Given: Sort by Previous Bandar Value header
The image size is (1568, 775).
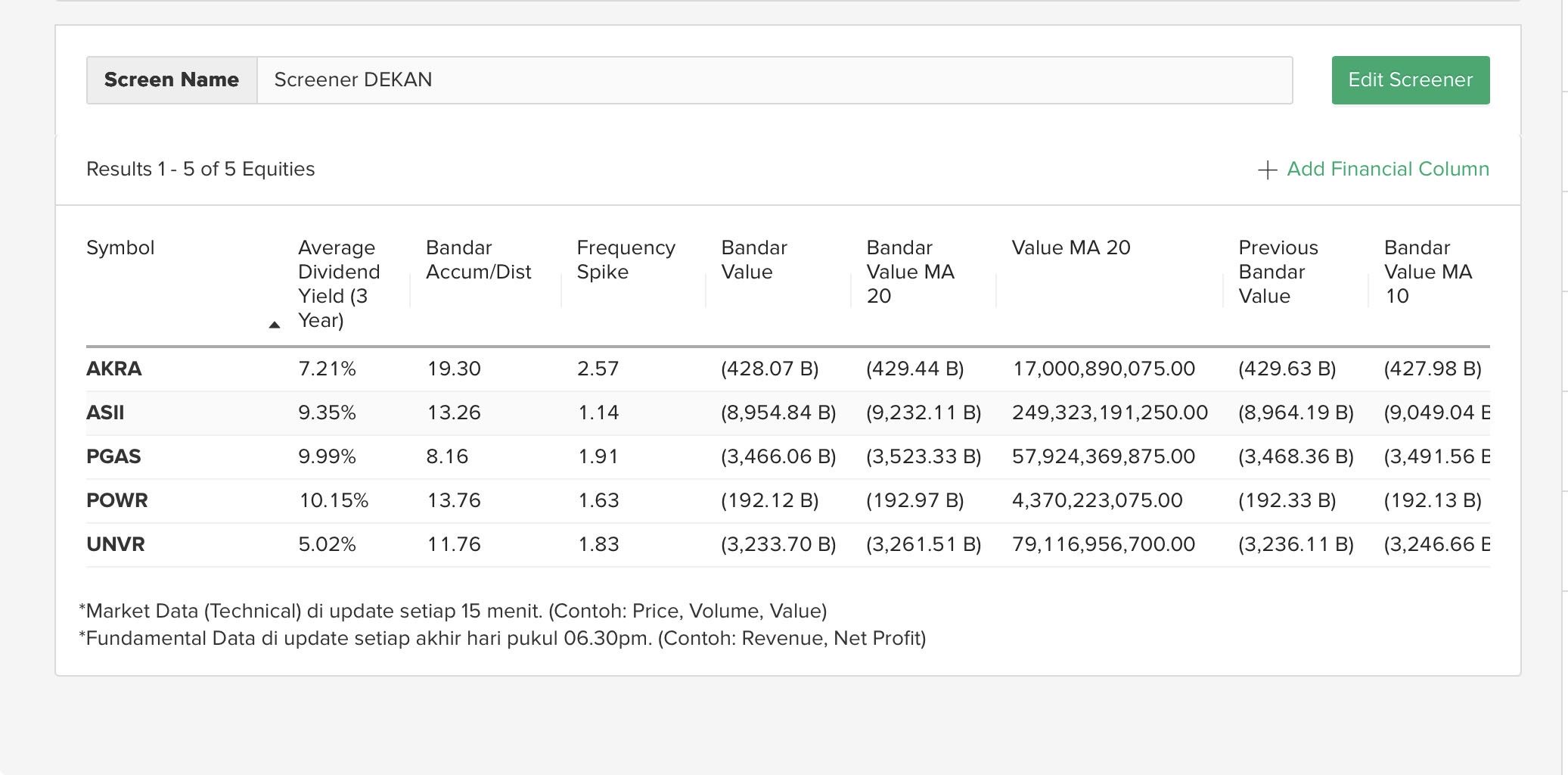Looking at the screenshot, I should point(1278,272).
